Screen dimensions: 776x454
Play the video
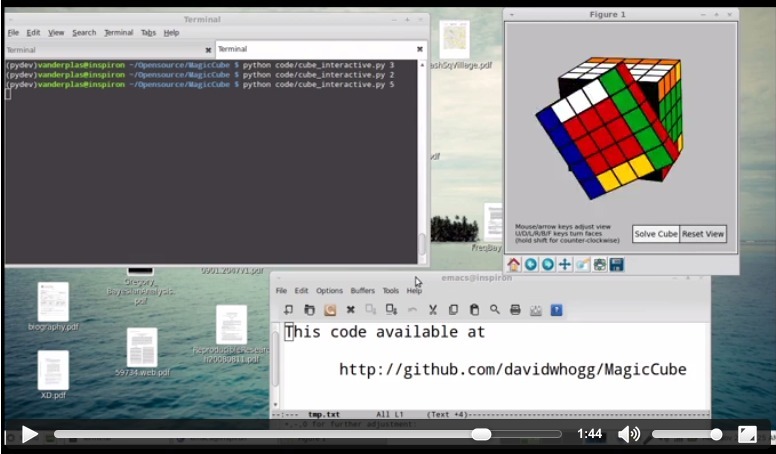(x=29, y=435)
